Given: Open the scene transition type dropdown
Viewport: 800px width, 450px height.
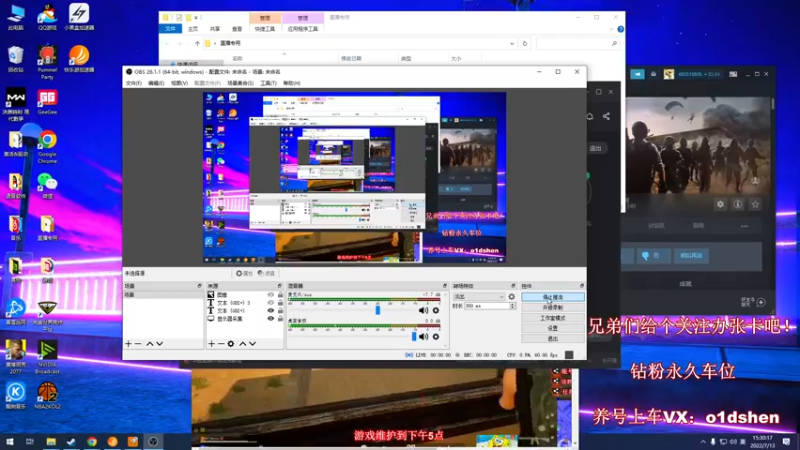Looking at the screenshot, I should tap(479, 296).
